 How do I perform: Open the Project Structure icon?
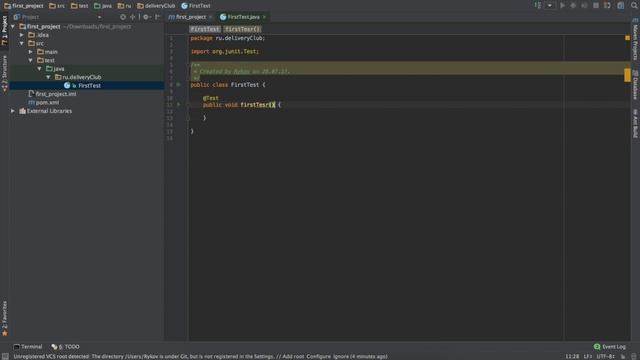click(620, 5)
